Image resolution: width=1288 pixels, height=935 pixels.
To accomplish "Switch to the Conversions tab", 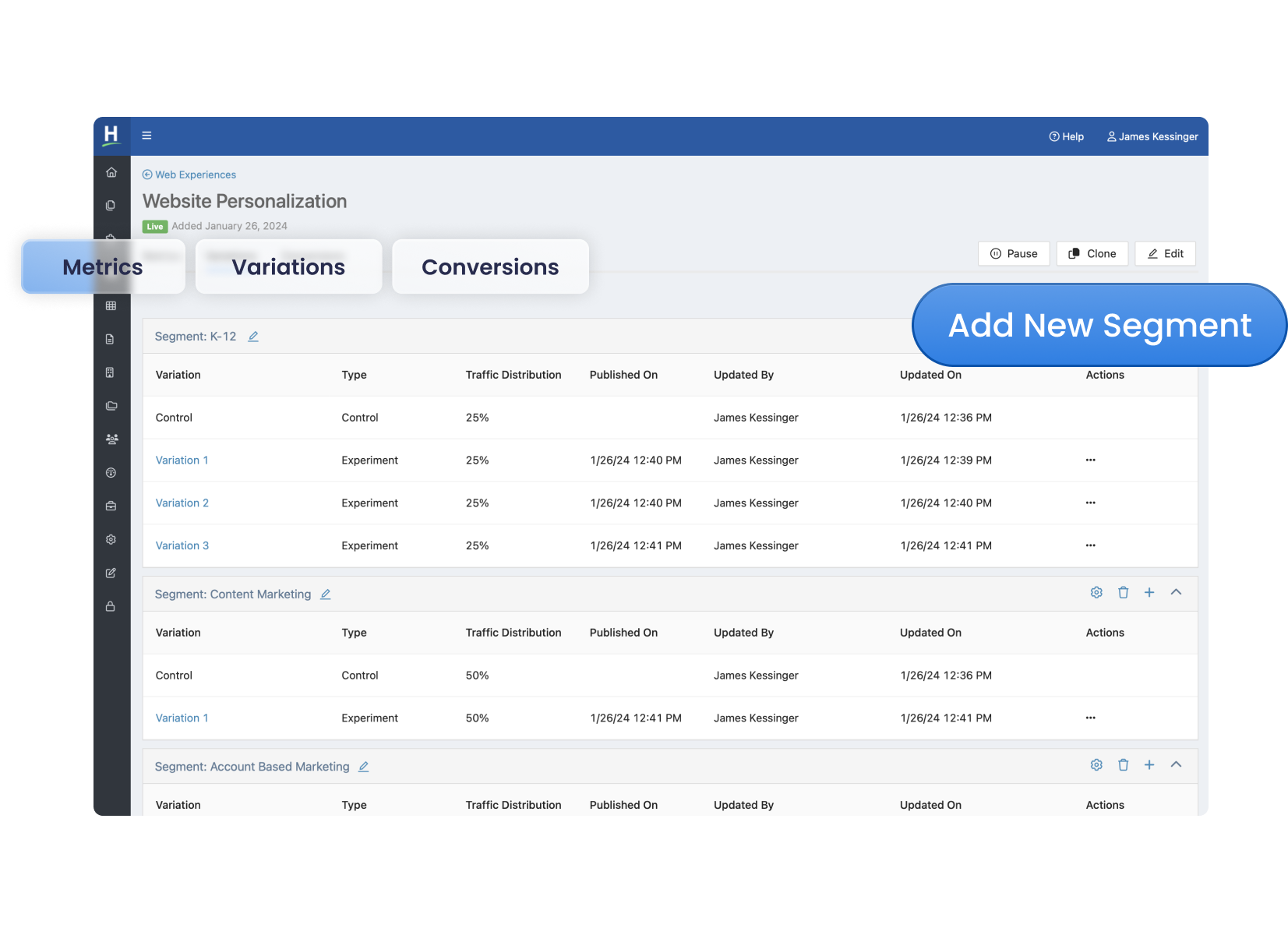I will coord(490,267).
